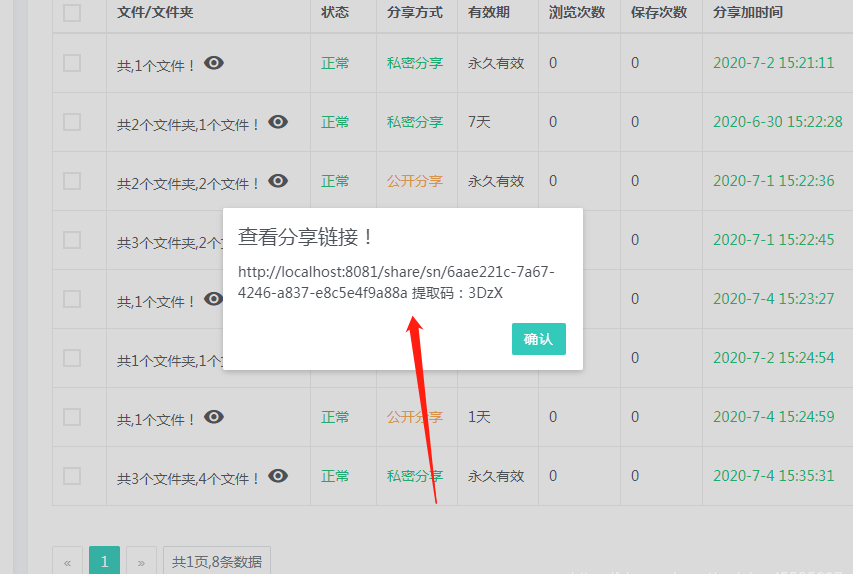Click the 分享加时间 column header
854x574 pixels.
pyautogui.click(x=748, y=13)
